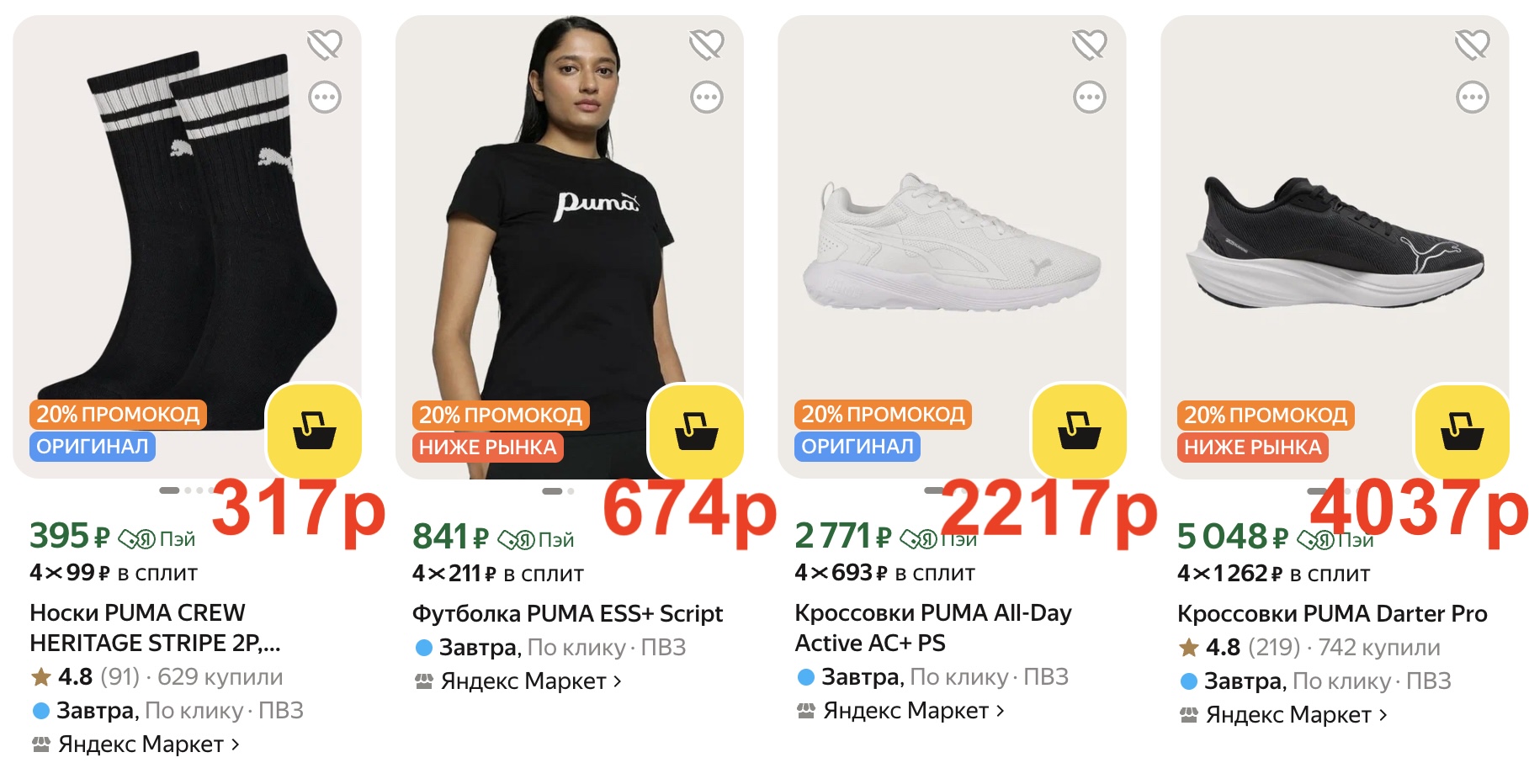This screenshot has width=1529, height=784.
Task: Open the white PUMA sneaker product photo
Action: click(x=951, y=244)
